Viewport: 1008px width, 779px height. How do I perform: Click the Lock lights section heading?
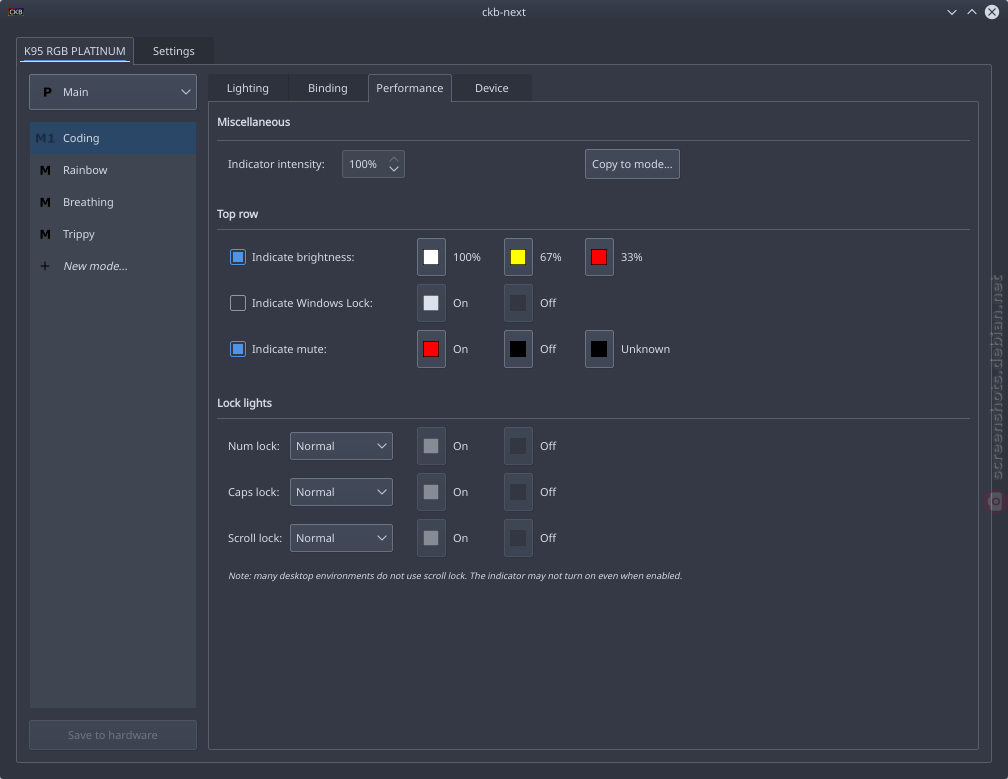(244, 403)
